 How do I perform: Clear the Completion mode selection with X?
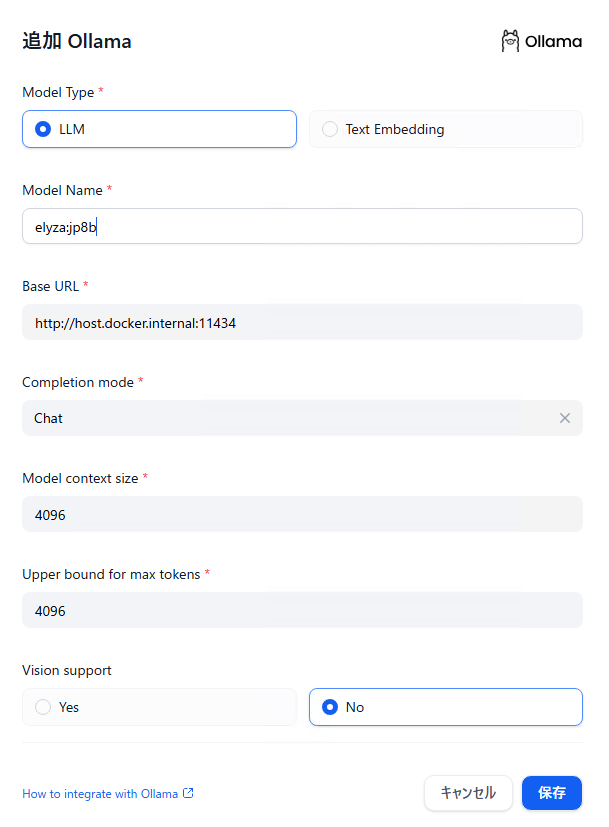coord(565,418)
